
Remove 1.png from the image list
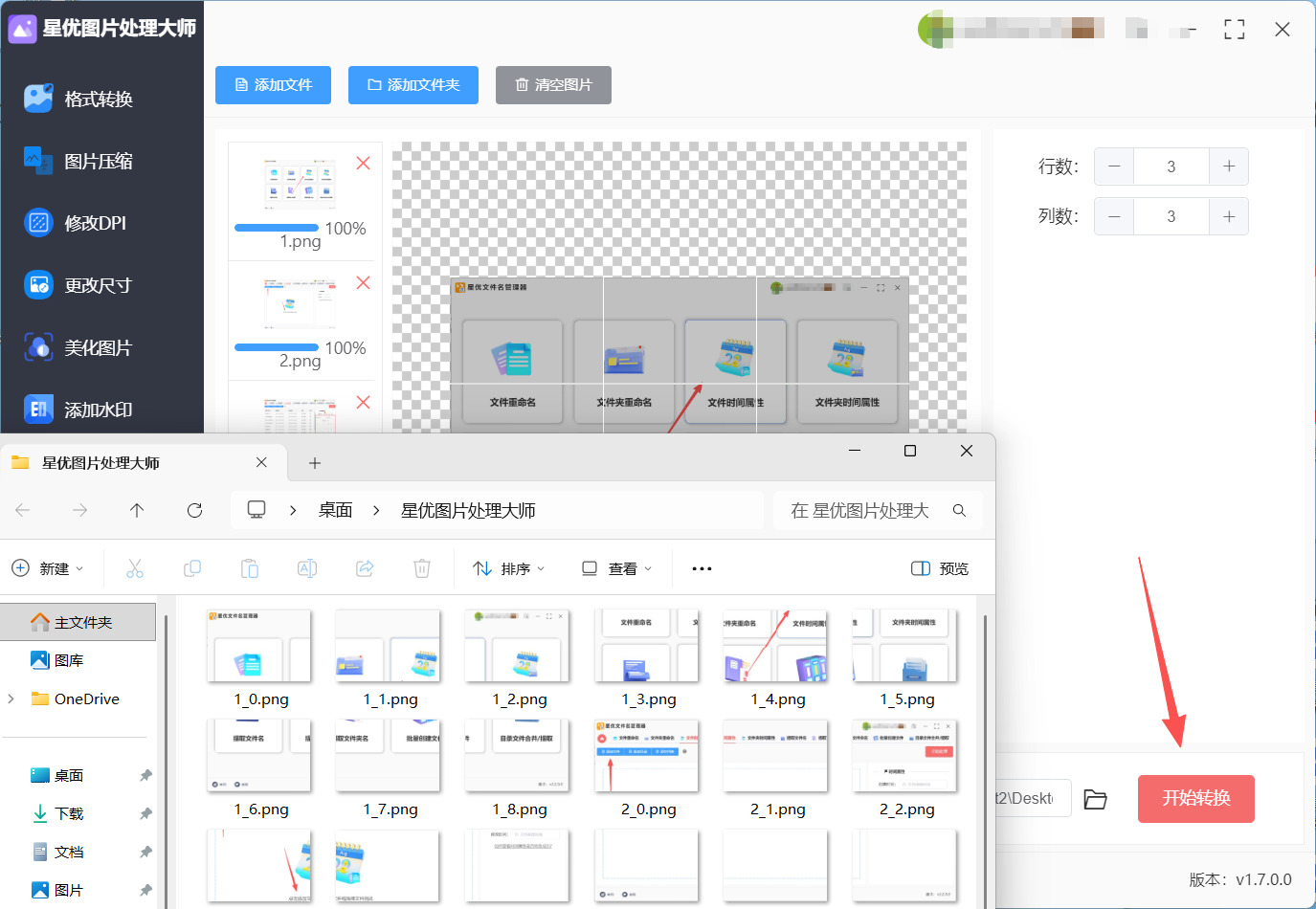[363, 164]
